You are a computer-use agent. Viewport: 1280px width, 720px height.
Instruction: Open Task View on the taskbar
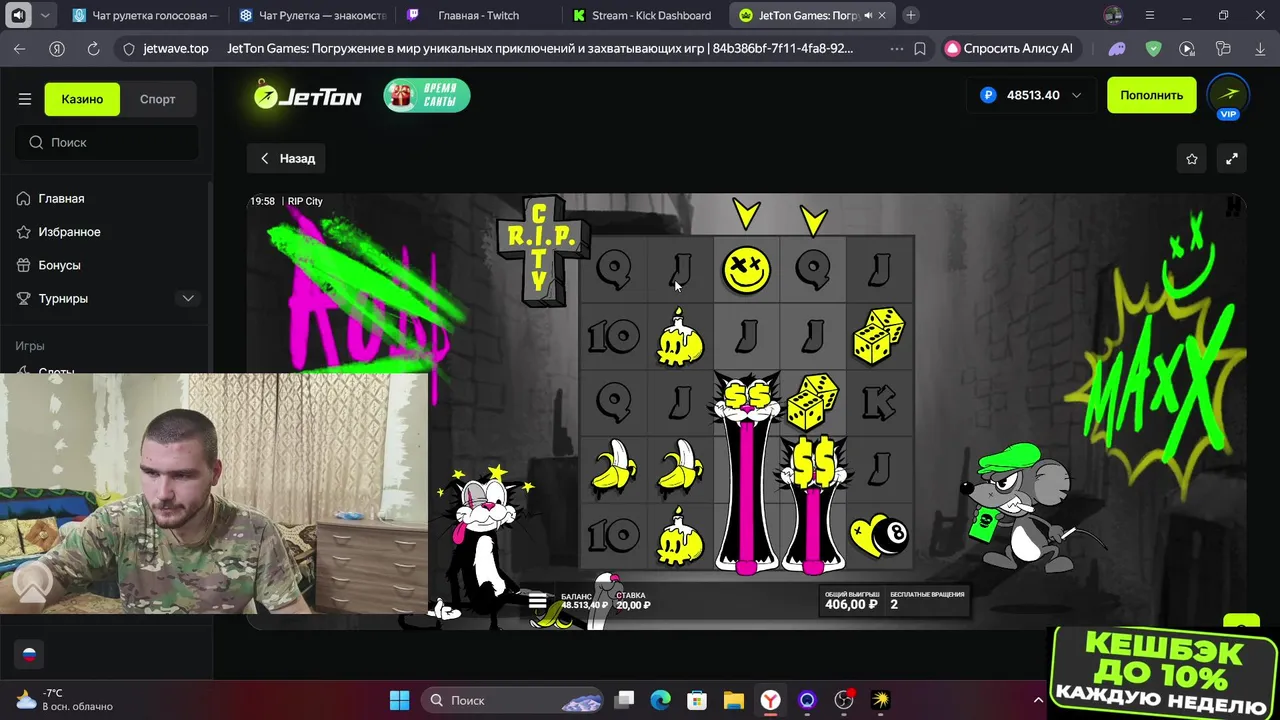click(x=624, y=700)
